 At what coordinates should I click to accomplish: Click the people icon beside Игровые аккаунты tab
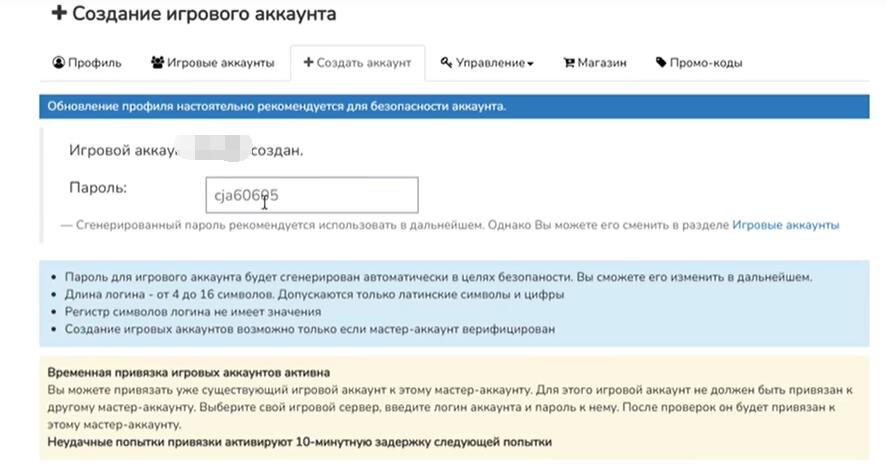(x=157, y=62)
